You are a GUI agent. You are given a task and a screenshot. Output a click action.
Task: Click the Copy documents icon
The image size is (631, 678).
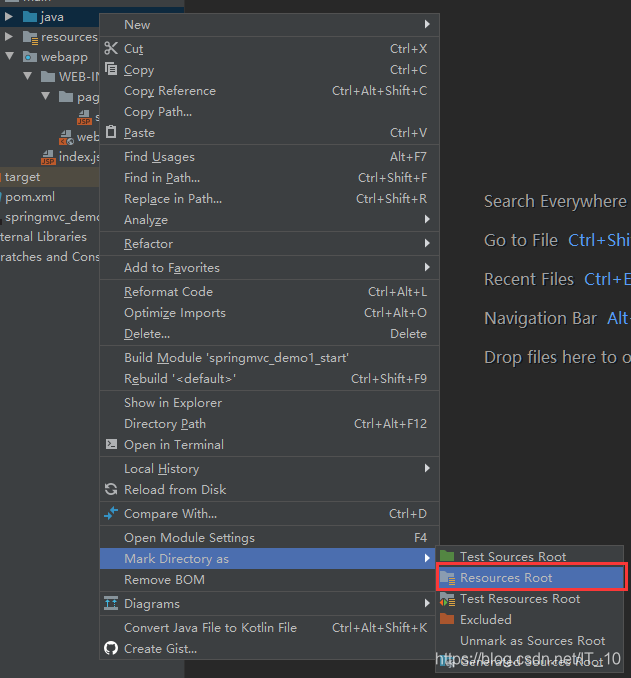[x=111, y=69]
